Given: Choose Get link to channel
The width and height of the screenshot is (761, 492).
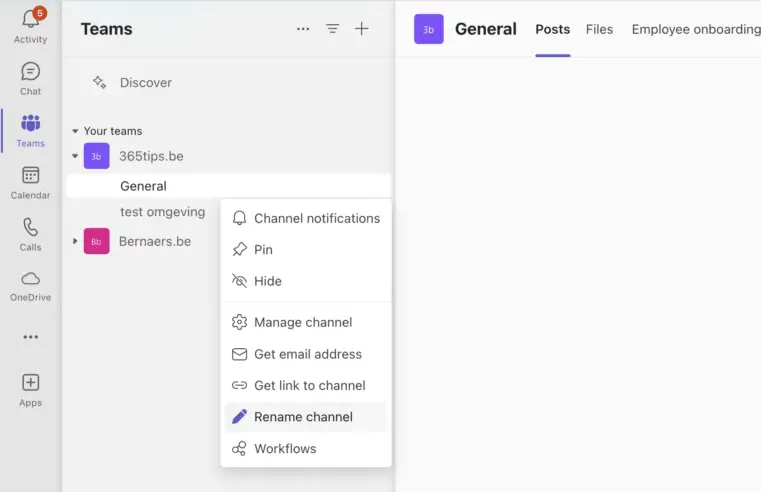Looking at the screenshot, I should click(x=306, y=385).
